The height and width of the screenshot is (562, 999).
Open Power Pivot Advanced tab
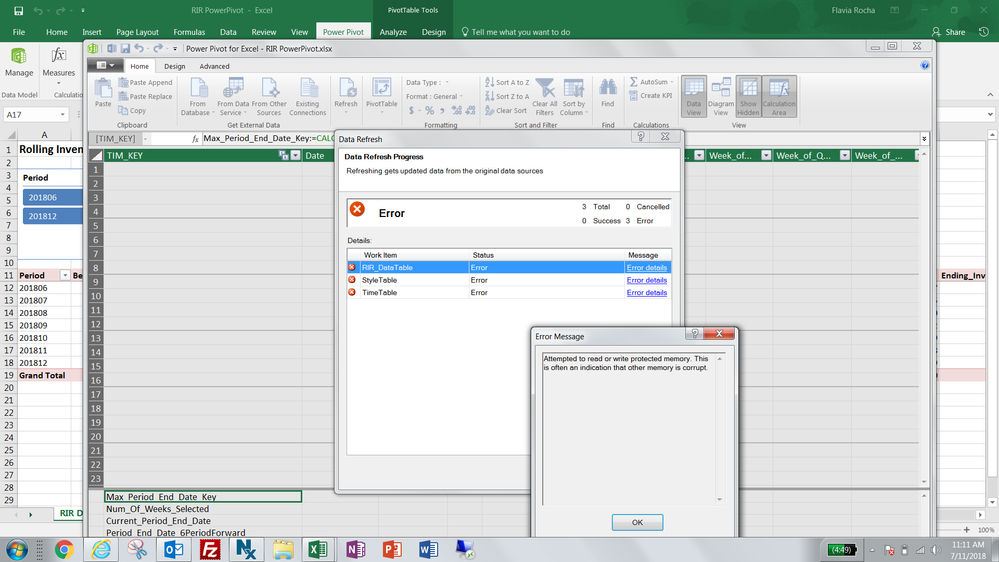(214, 66)
